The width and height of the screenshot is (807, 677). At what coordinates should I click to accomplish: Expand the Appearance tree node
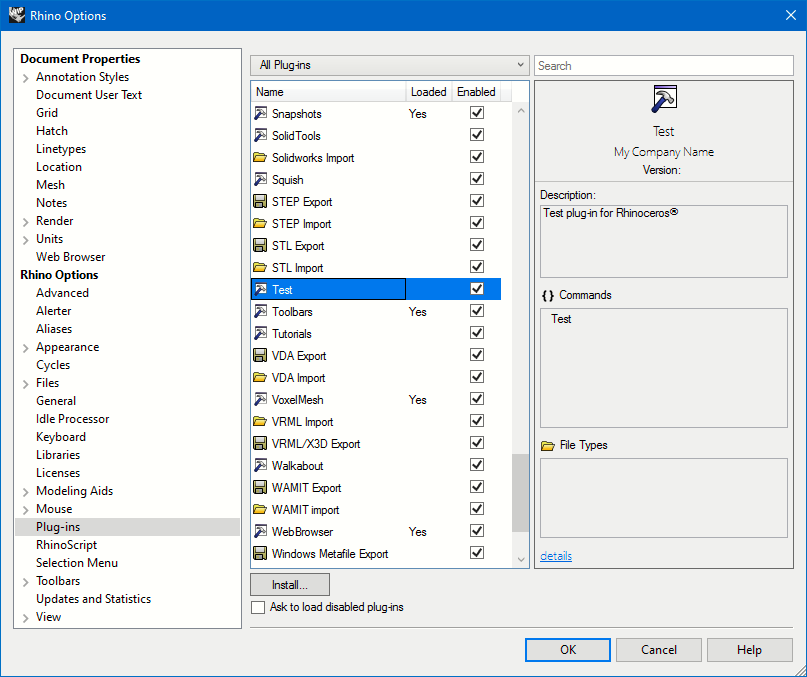pyautogui.click(x=26, y=349)
